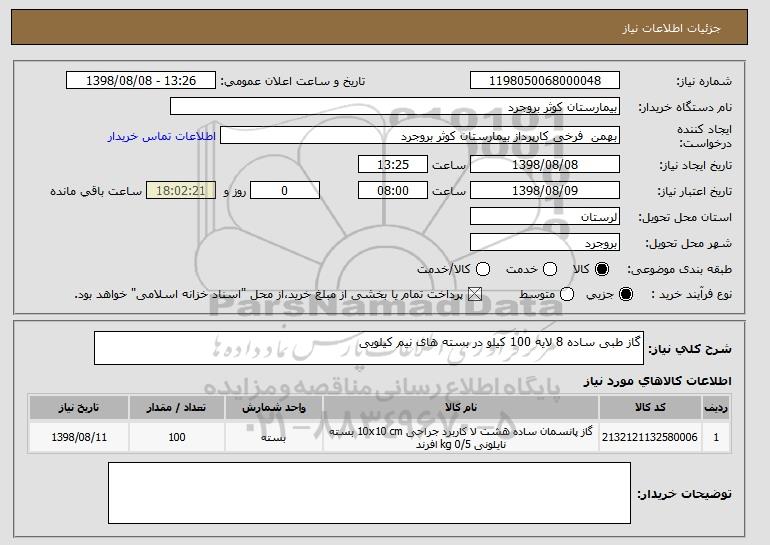
Task: Click the creation date field 1398/08/08
Action: [545, 164]
